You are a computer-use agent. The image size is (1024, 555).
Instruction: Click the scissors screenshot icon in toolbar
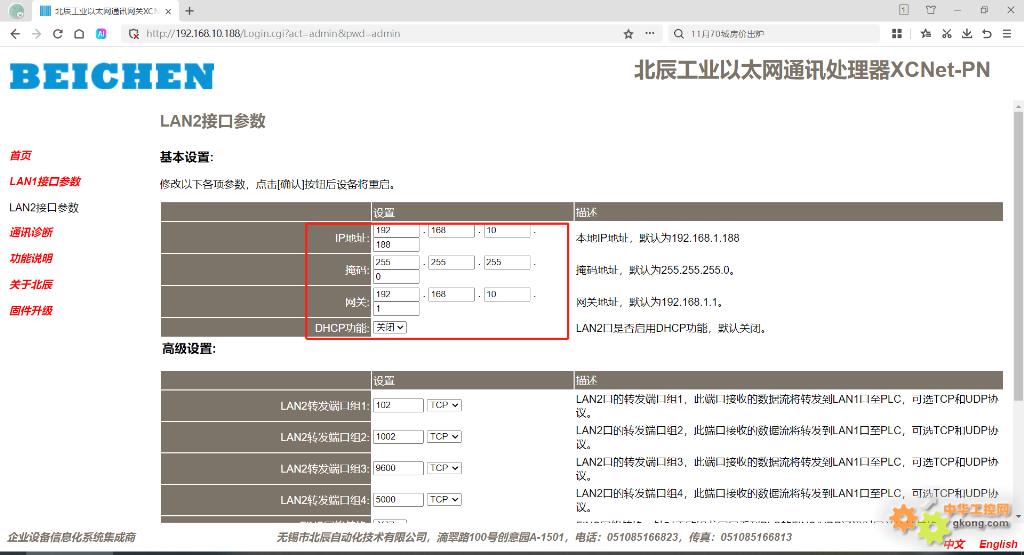pyautogui.click(x=945, y=33)
